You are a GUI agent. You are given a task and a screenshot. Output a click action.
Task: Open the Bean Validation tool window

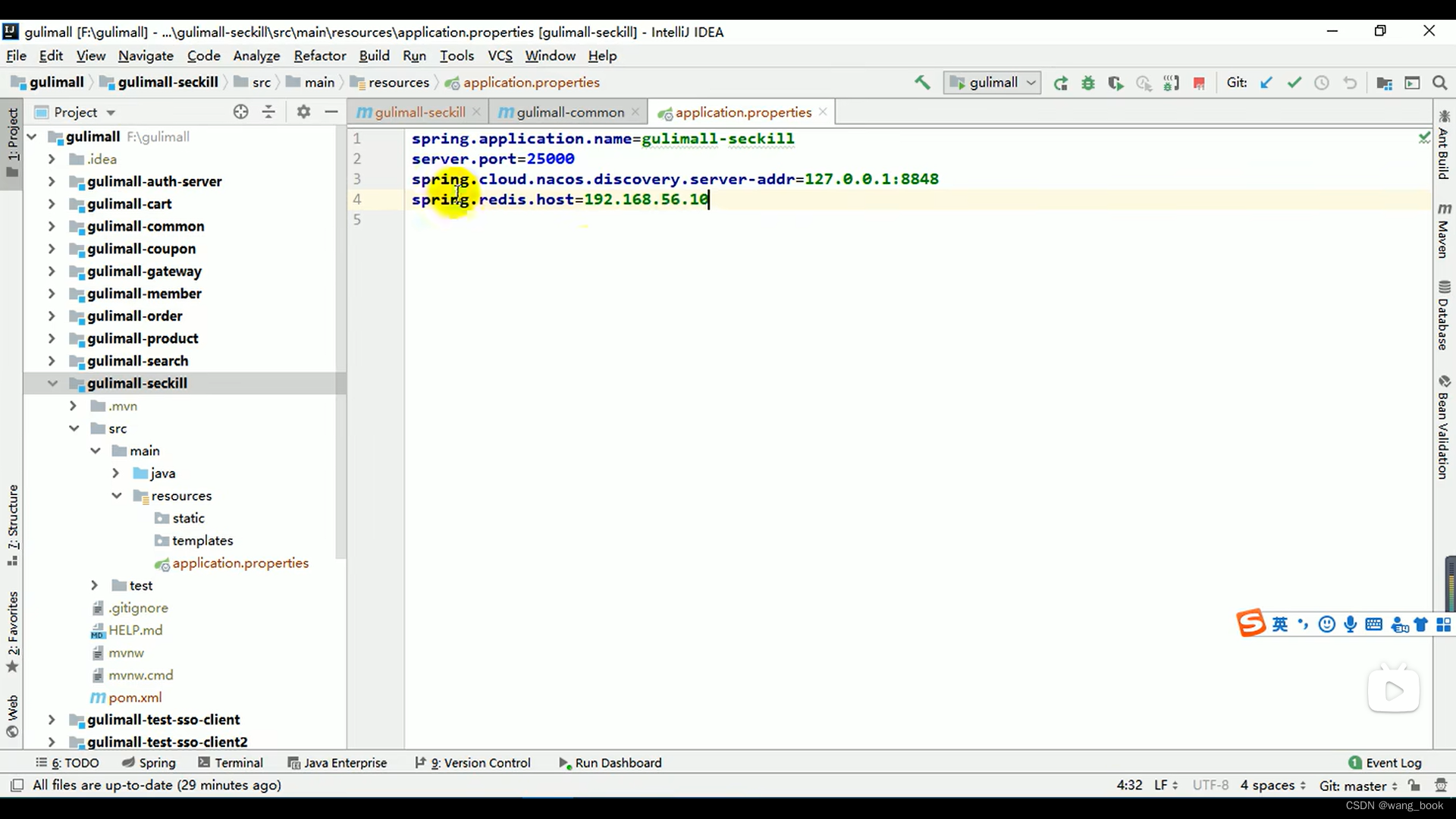click(x=1444, y=427)
